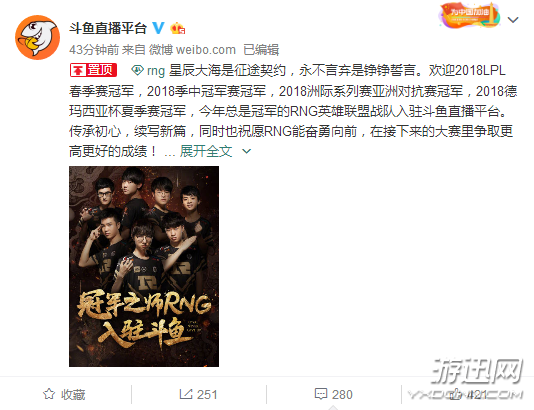Image resolution: width=534 pixels, height=410 pixels.
Task: Open the 斗鱼直播平台 account name link
Action: pos(108,28)
